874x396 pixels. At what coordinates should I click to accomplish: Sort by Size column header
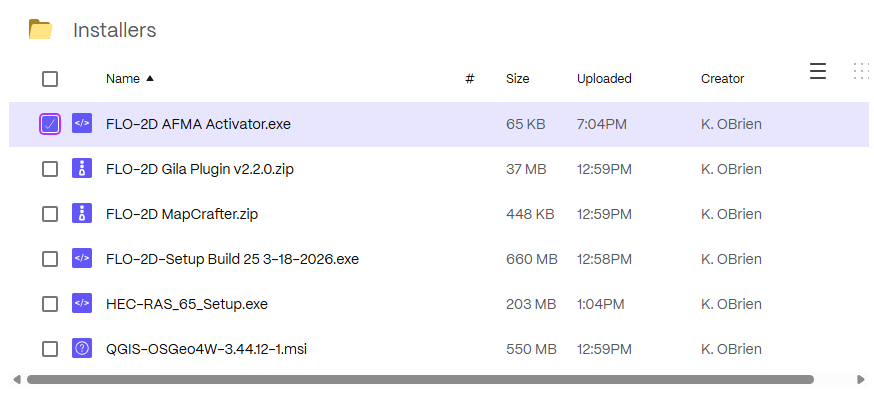pos(517,79)
